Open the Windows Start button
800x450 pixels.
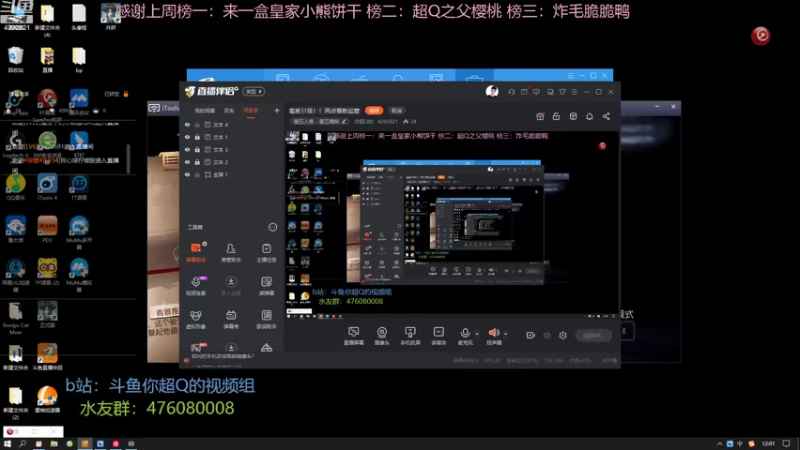pos(7,444)
